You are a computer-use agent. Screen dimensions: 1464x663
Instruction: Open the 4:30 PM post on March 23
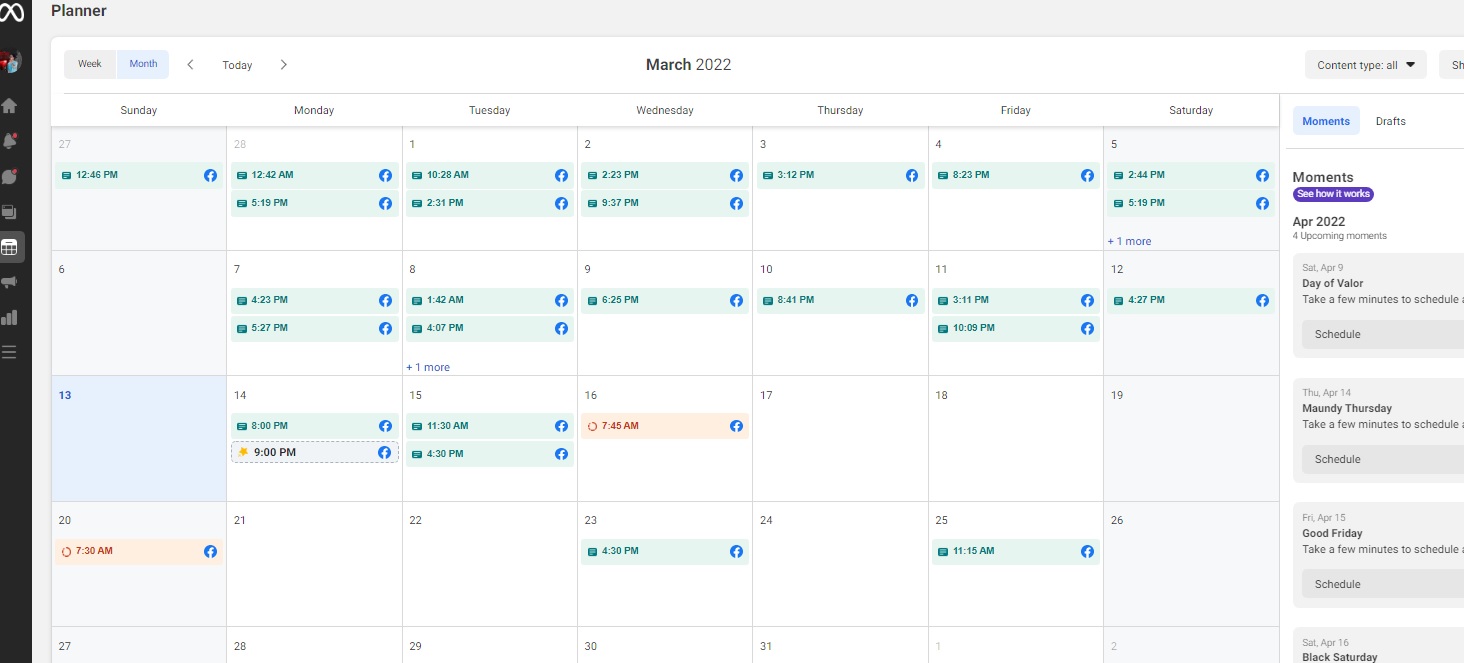(x=665, y=551)
